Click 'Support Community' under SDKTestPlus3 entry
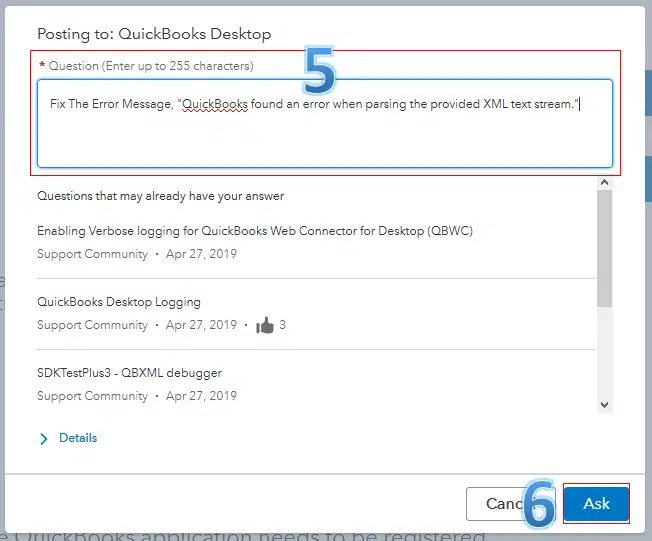Screen dimensions: 652x541 [92, 396]
